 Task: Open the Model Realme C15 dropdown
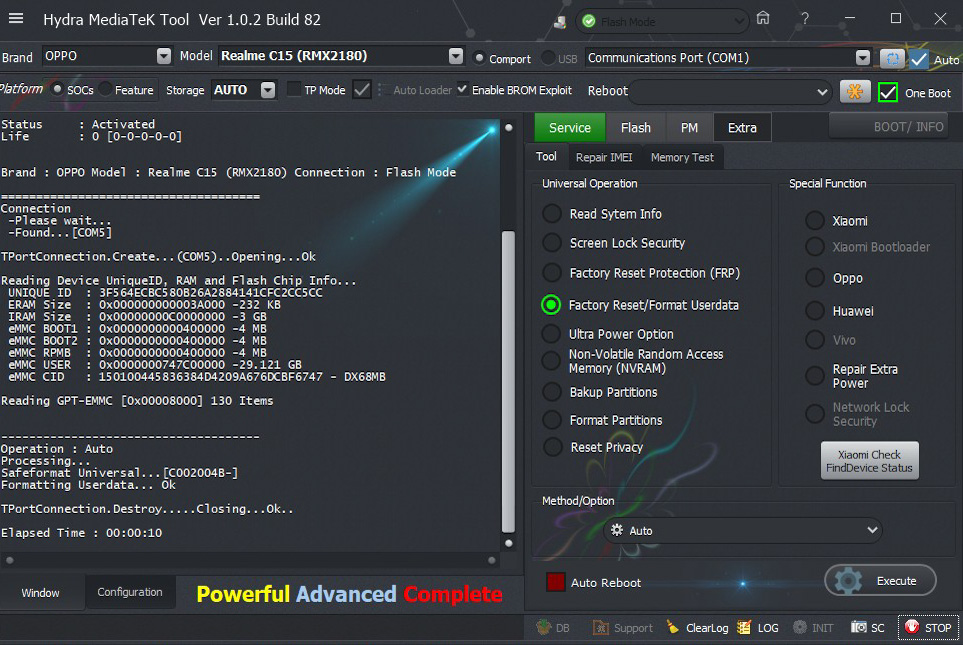click(456, 57)
